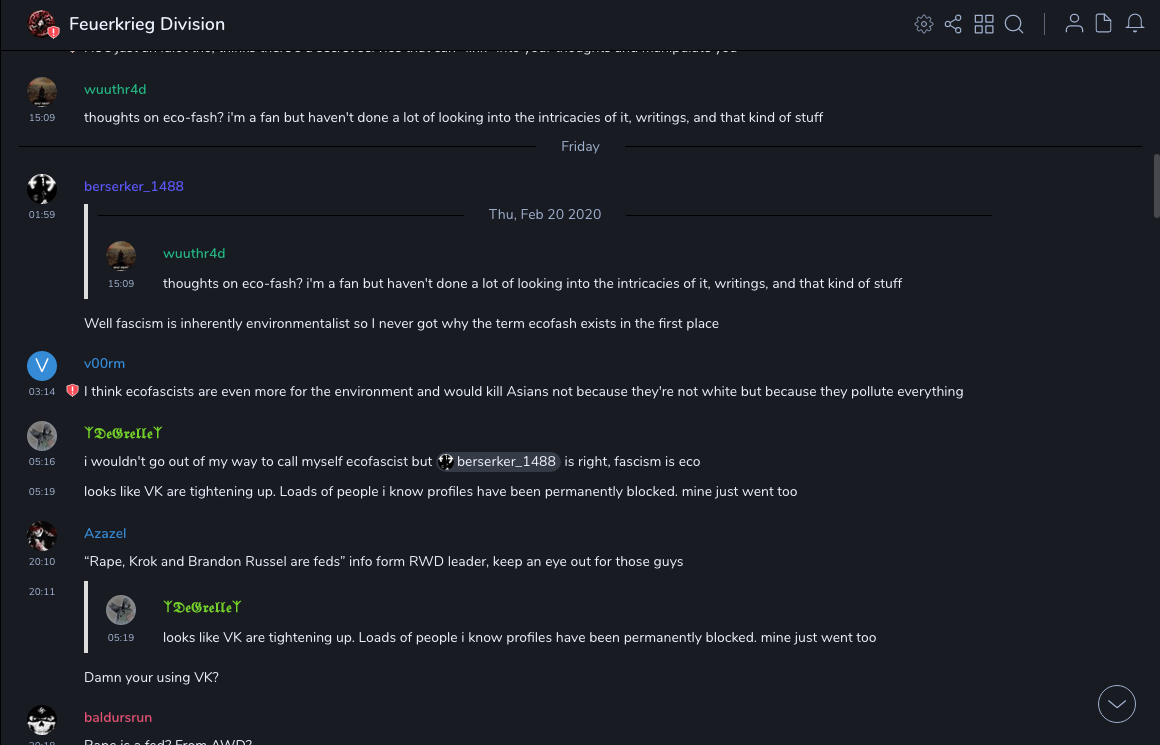The width and height of the screenshot is (1160, 745).
Task: Click the berserker_1488 mention chip in the message
Action: point(498,462)
